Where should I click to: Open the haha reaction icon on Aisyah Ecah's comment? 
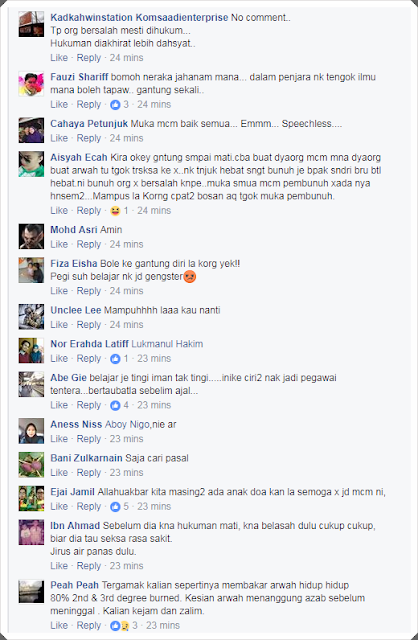pyautogui.click(x=116, y=211)
